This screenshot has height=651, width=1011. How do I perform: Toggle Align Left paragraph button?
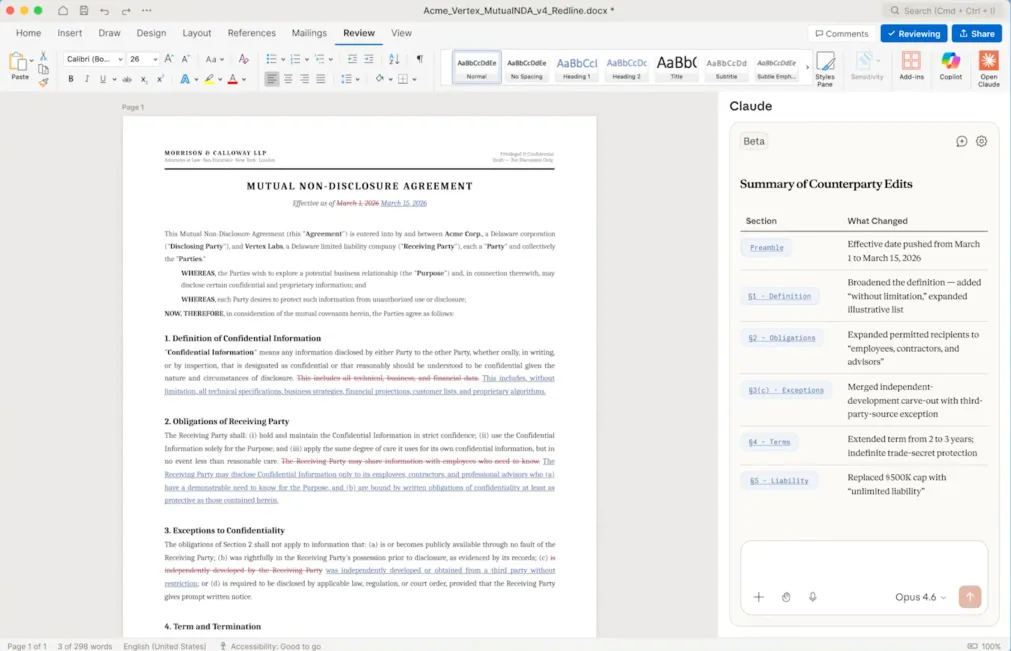tap(271, 79)
